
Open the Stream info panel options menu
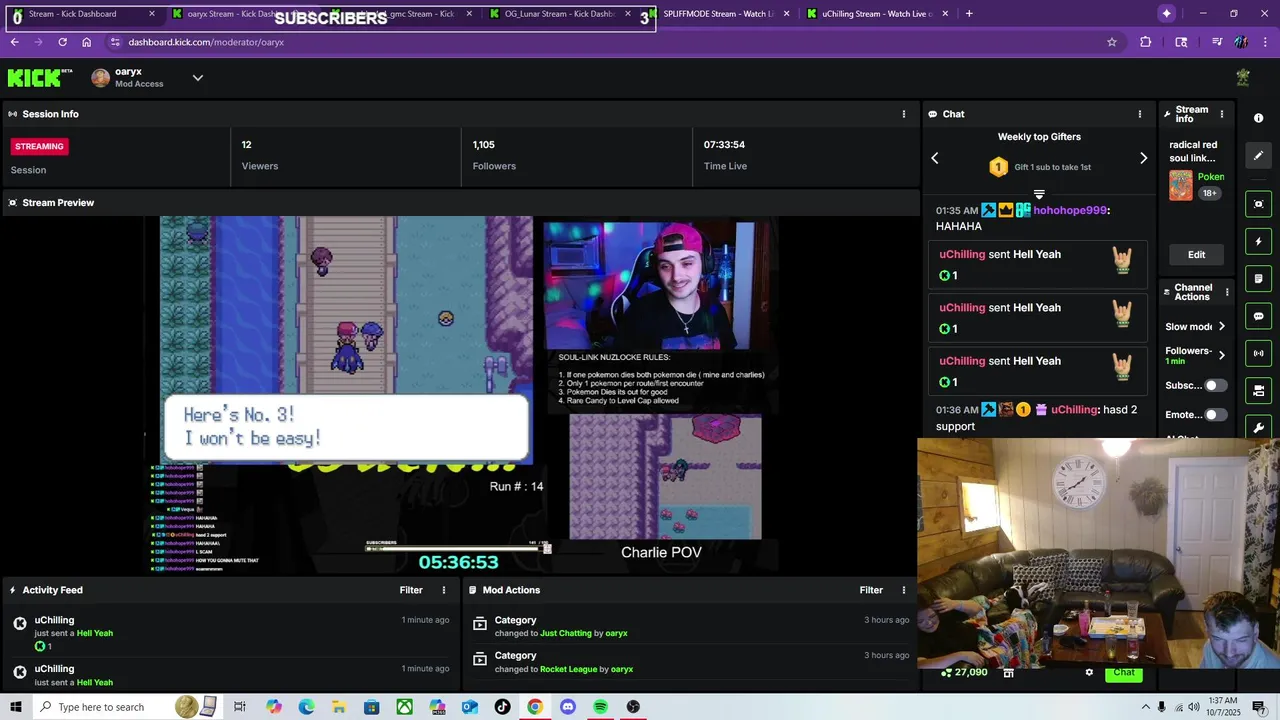pos(1221,114)
